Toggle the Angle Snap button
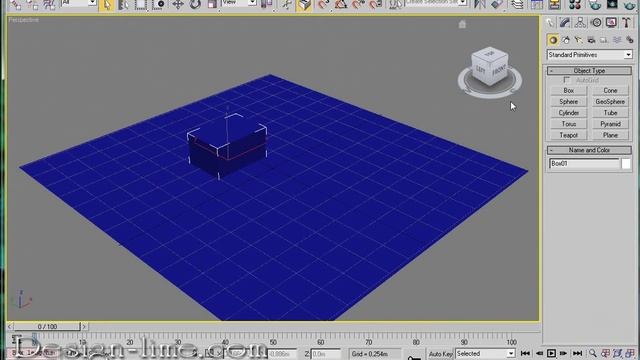Screen dimensions: 640x360 341,4
